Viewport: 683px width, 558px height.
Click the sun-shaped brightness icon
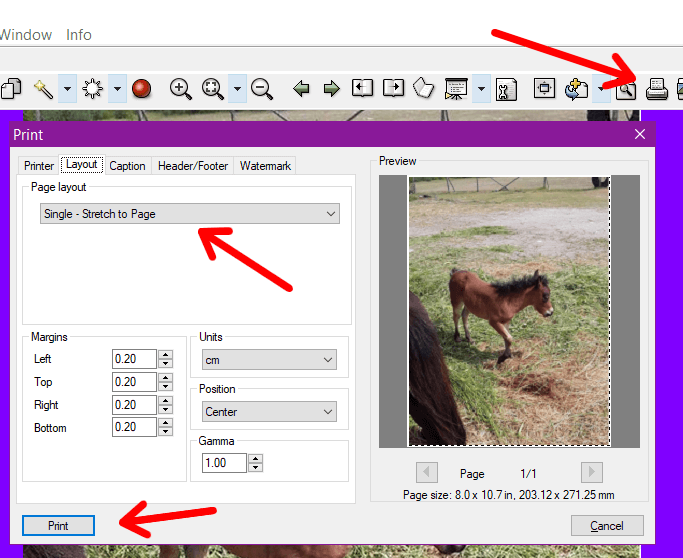coord(92,89)
